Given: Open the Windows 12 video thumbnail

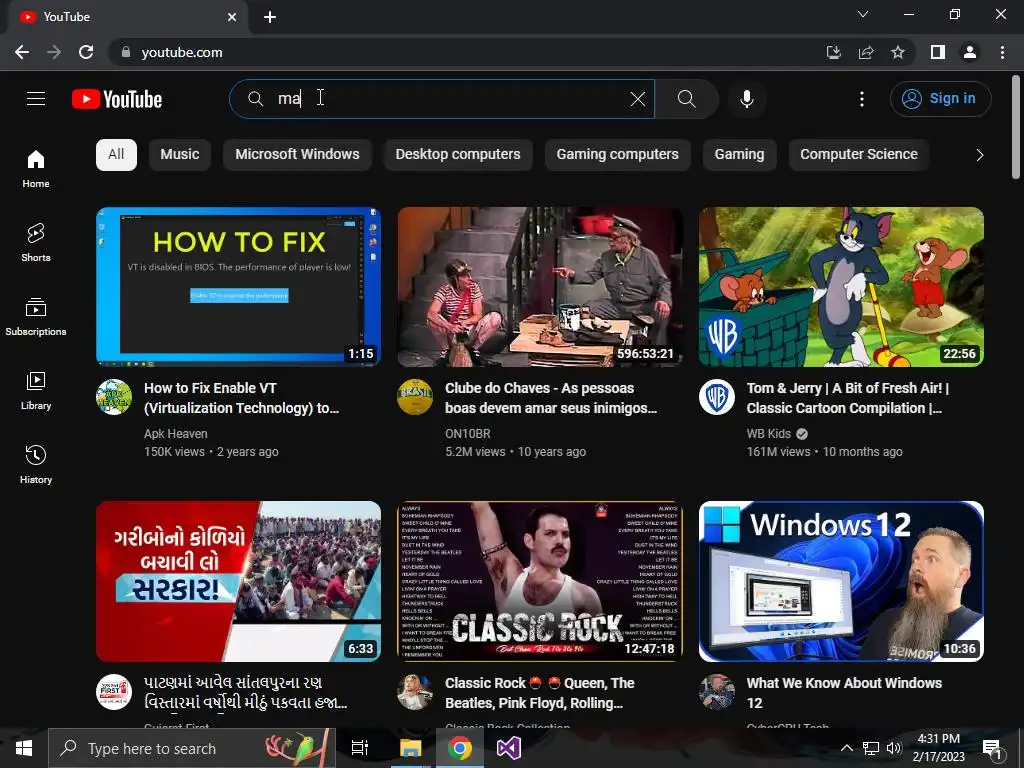Looking at the screenshot, I should (x=841, y=581).
